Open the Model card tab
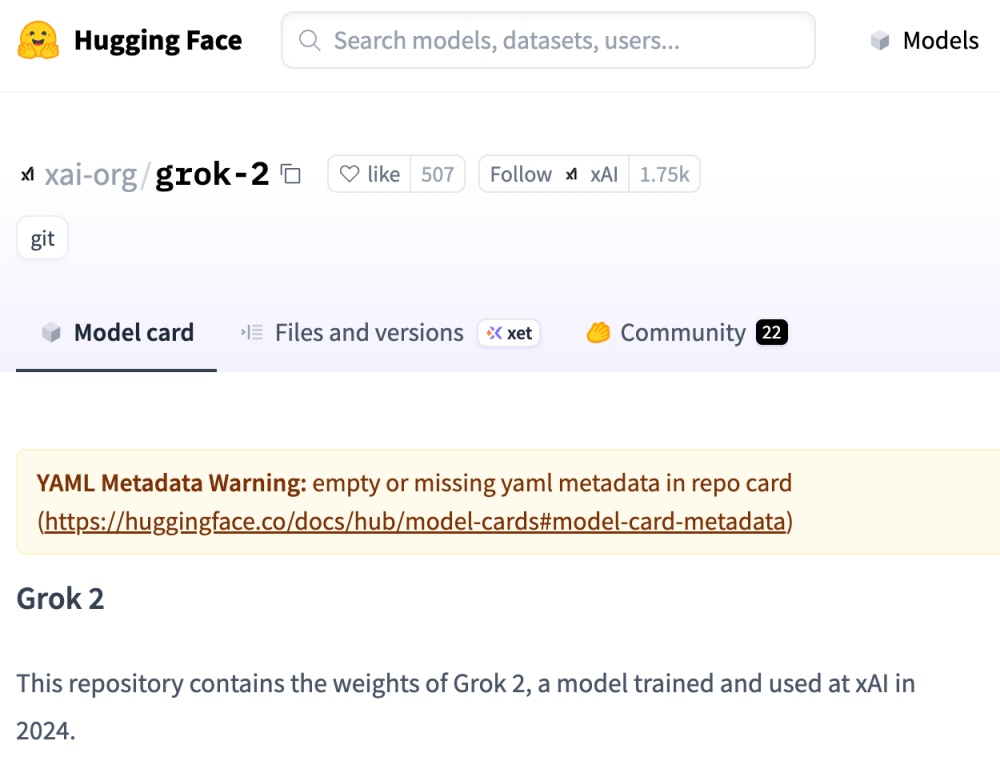 tap(133, 333)
